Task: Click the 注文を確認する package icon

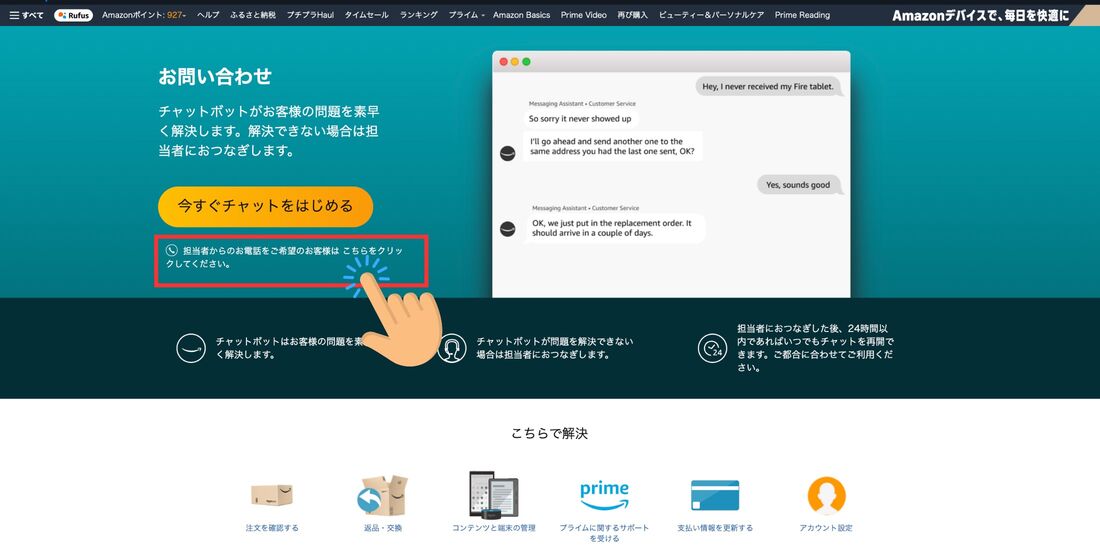Action: tap(271, 495)
